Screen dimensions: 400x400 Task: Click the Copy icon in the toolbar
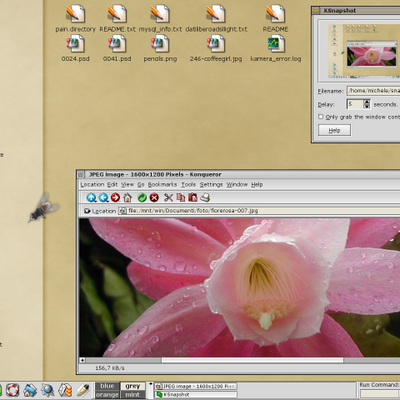tap(181, 198)
